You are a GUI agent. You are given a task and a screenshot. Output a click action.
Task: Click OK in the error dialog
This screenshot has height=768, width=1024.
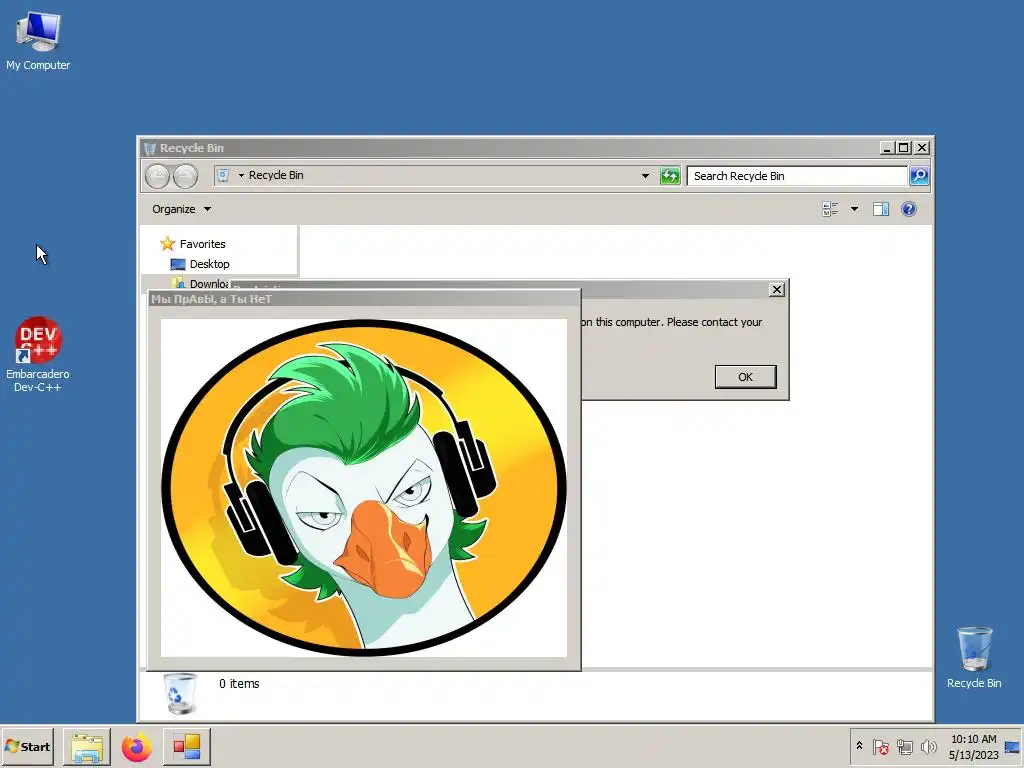click(x=745, y=377)
